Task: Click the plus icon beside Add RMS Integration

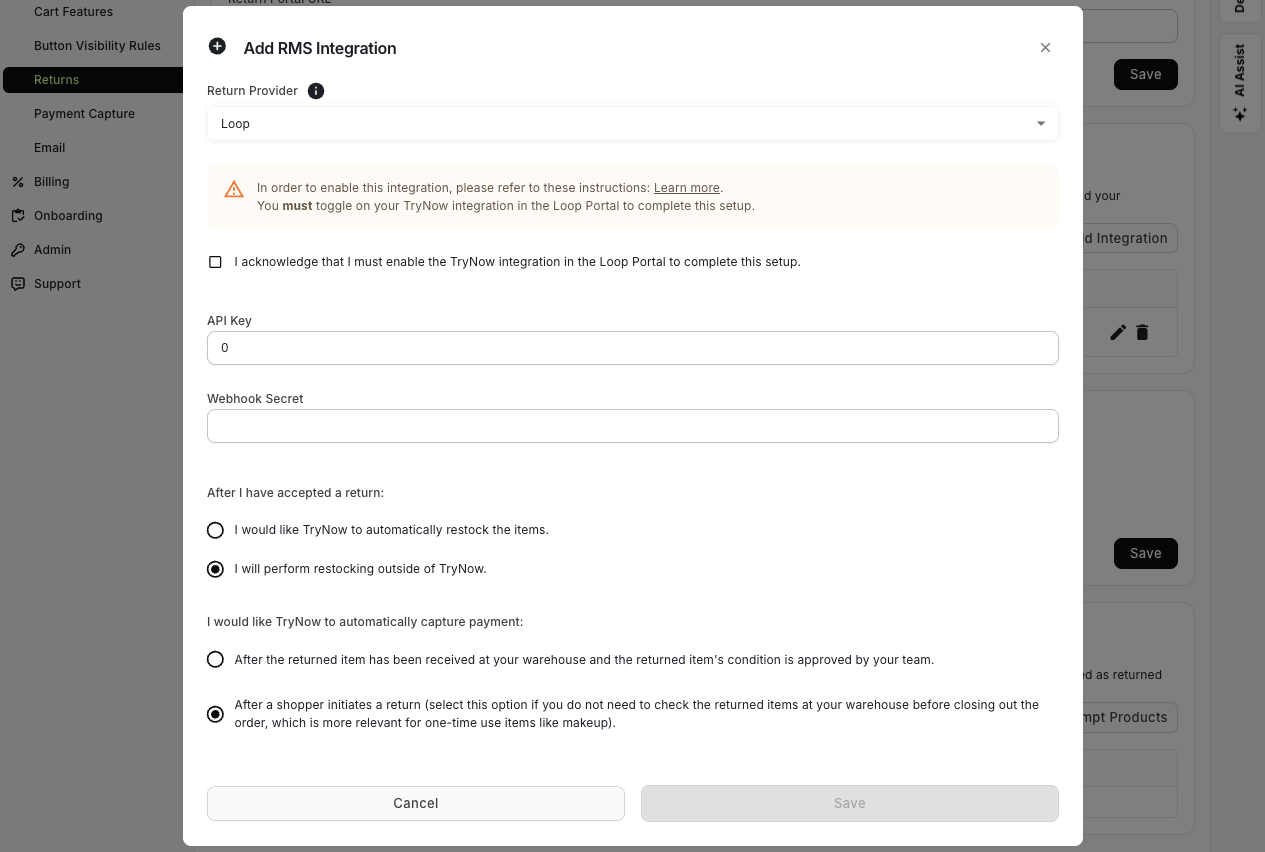Action: (217, 46)
